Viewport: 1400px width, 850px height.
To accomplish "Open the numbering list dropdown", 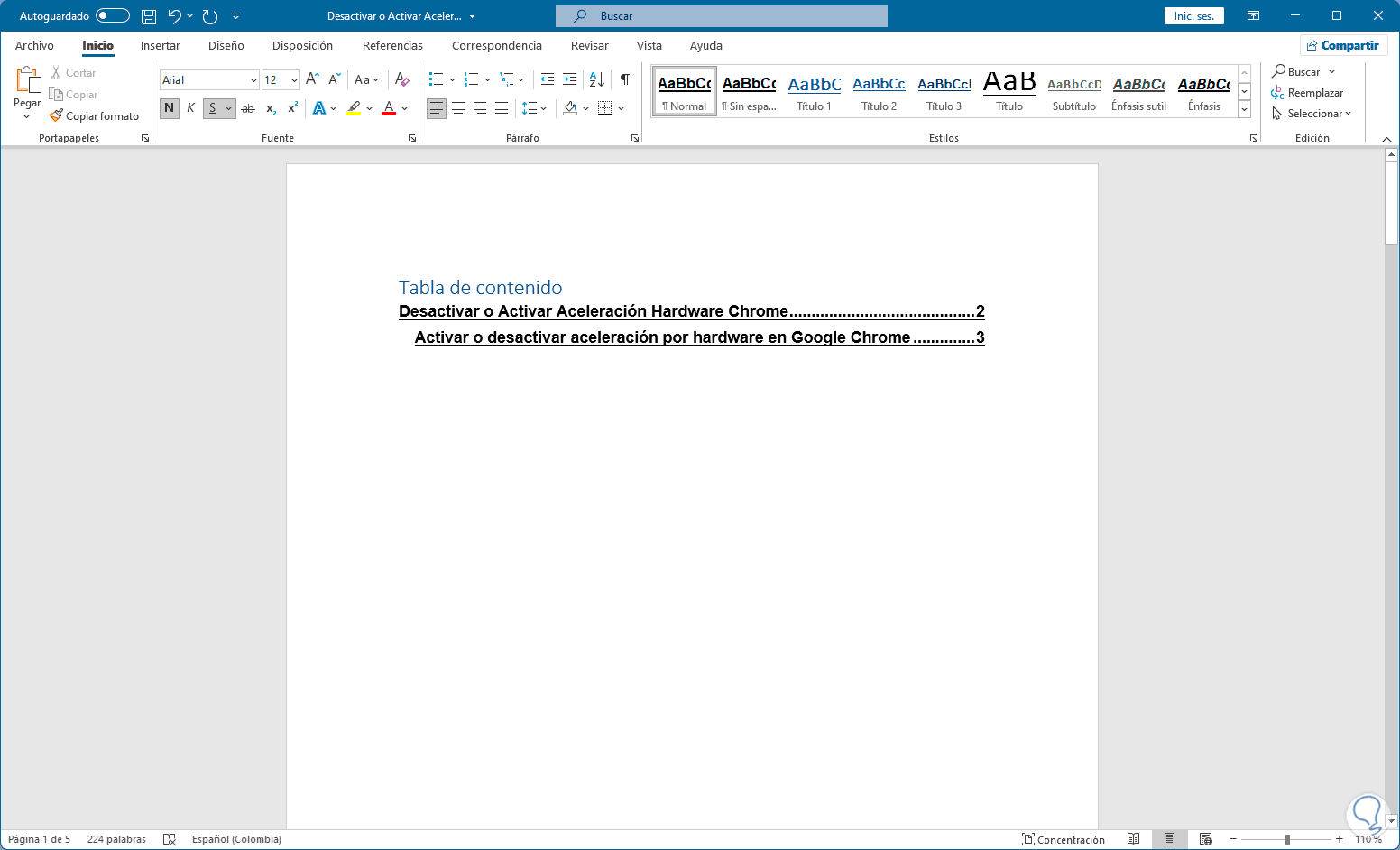I will pyautogui.click(x=487, y=79).
